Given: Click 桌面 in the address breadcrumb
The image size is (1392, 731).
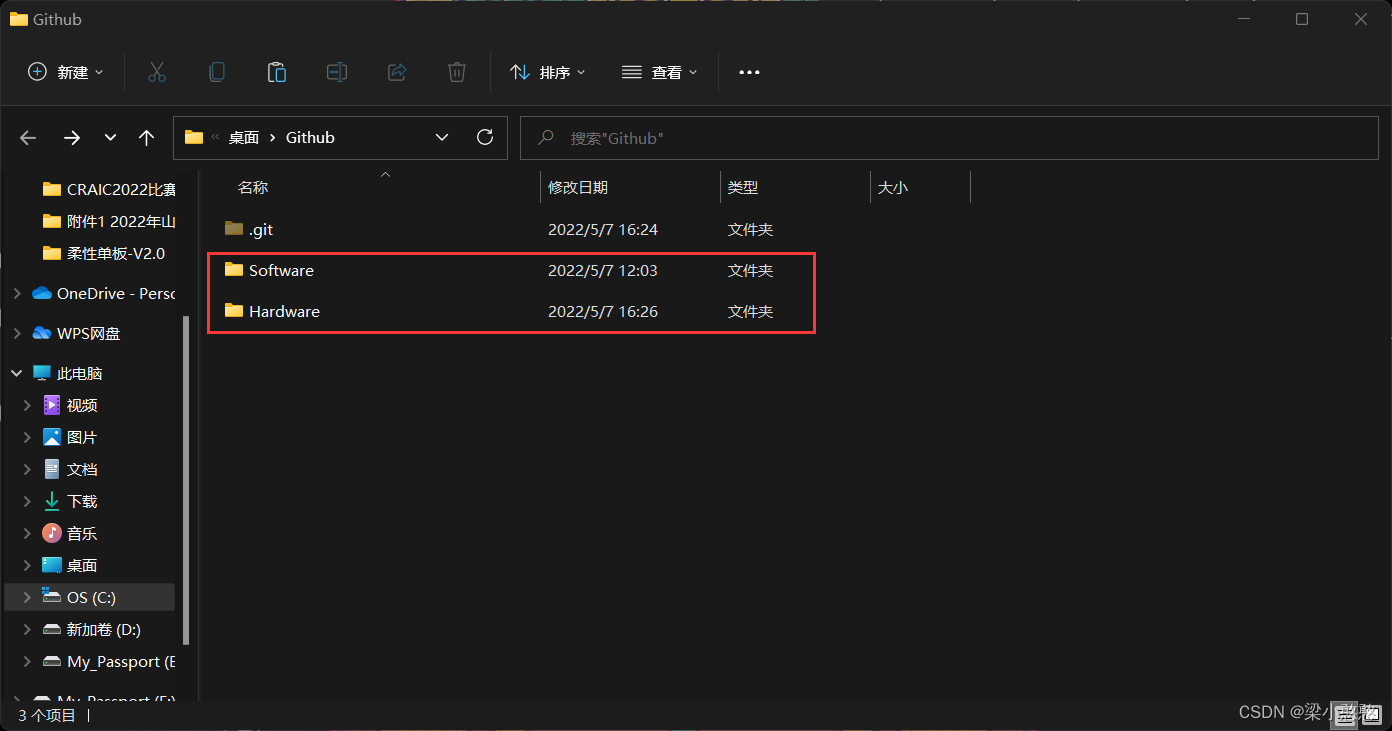Looking at the screenshot, I should (x=244, y=138).
